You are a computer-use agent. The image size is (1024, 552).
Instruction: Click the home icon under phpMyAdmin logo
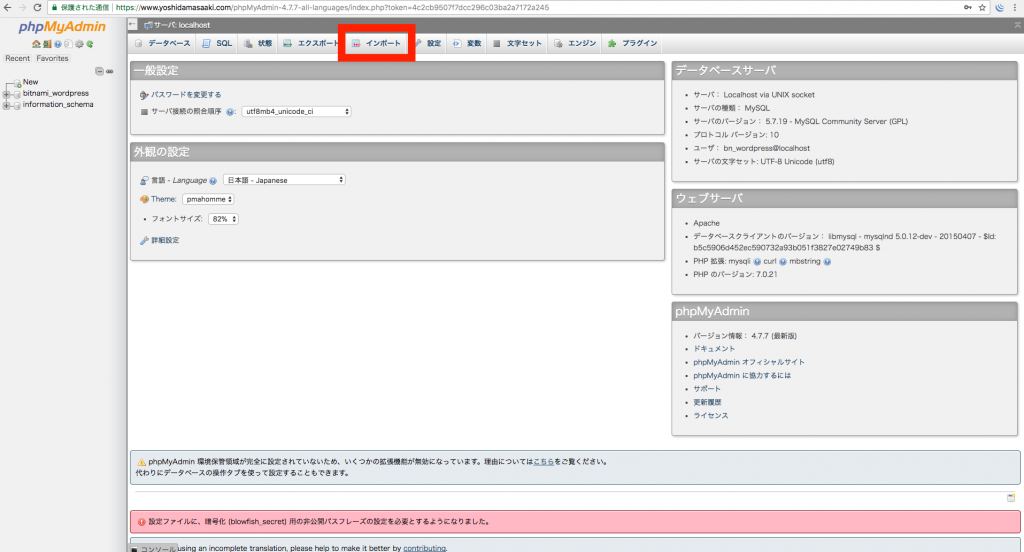coord(36,45)
